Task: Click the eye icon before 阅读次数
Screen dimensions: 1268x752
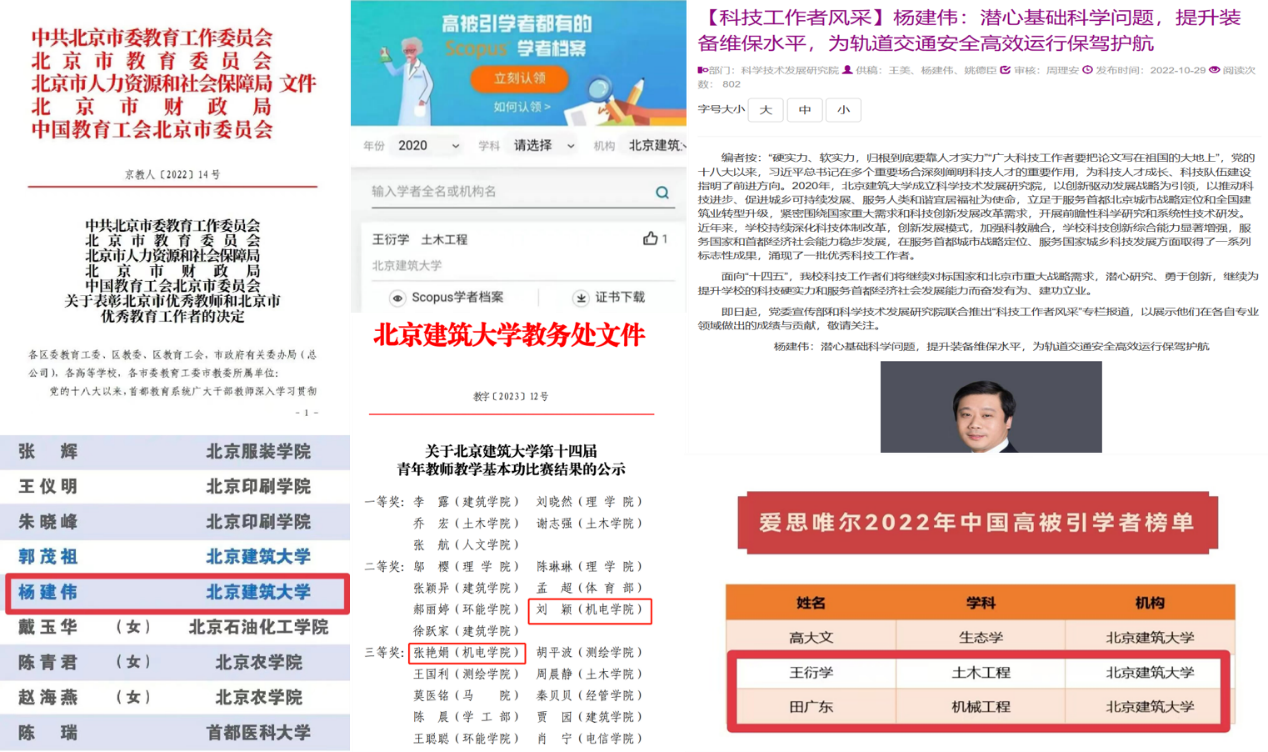Action: tap(1214, 70)
